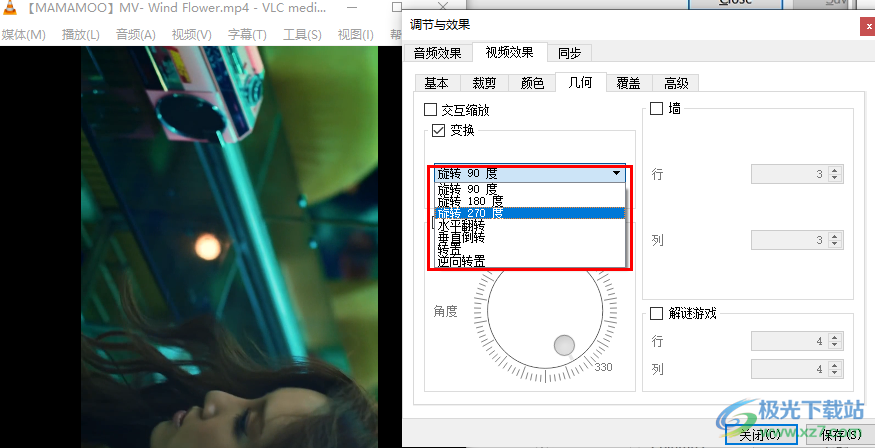Uncheck the 变换 checkbox
Viewport: 875px width, 448px height.
[439, 131]
